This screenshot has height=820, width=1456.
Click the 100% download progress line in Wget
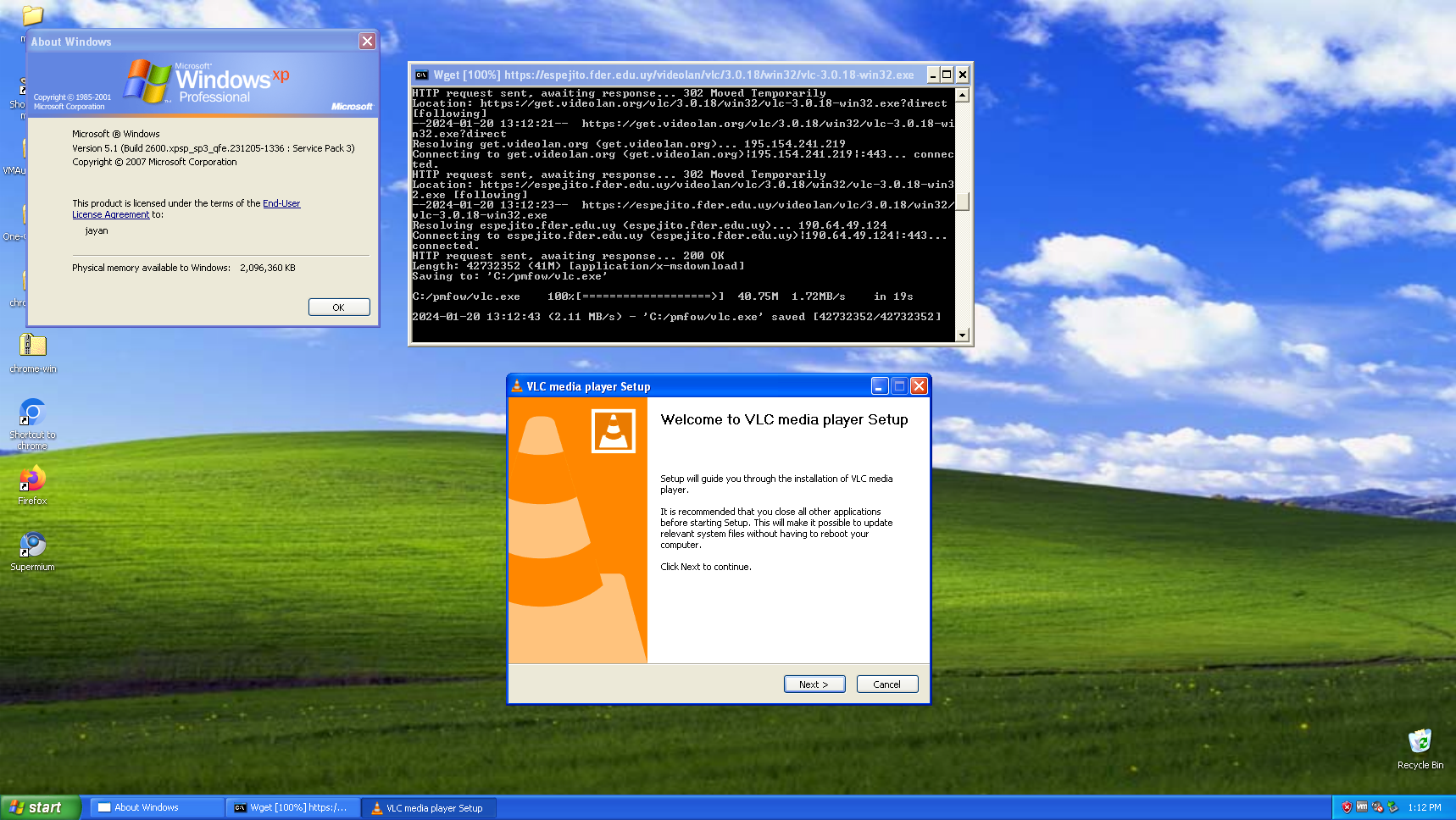pos(663,296)
